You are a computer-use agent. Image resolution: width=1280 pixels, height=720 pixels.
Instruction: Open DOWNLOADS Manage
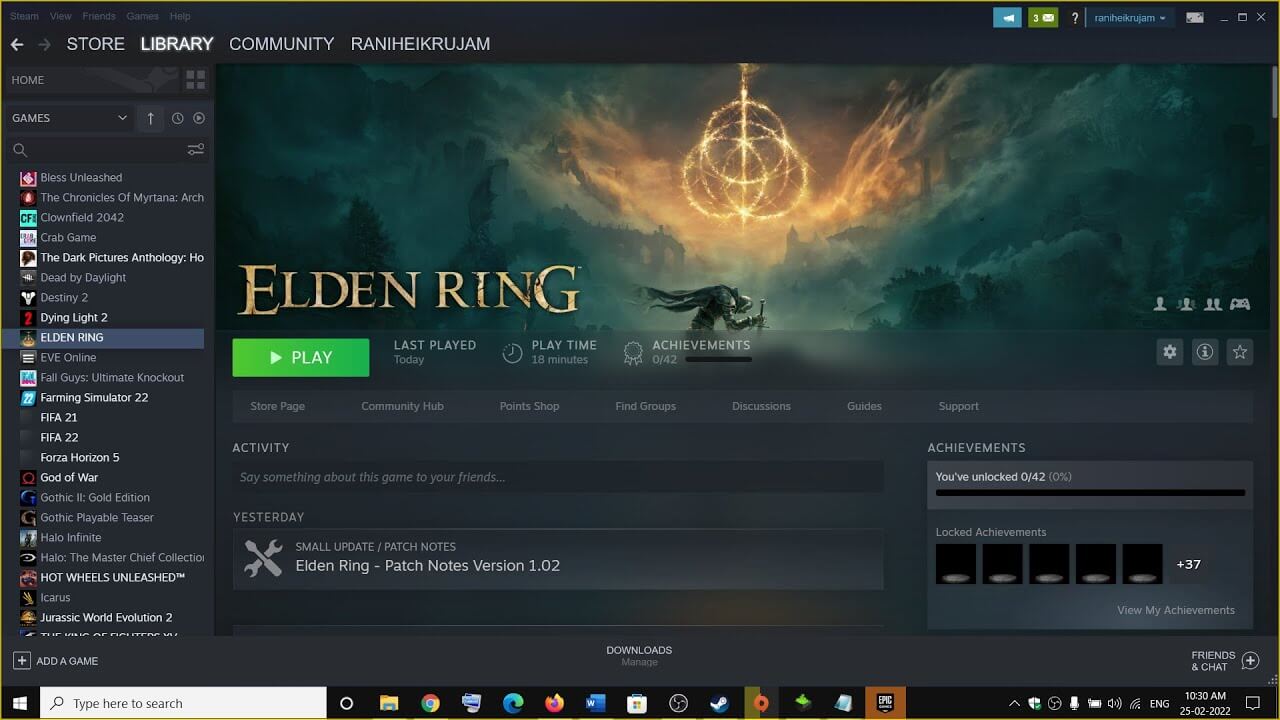coord(639,656)
